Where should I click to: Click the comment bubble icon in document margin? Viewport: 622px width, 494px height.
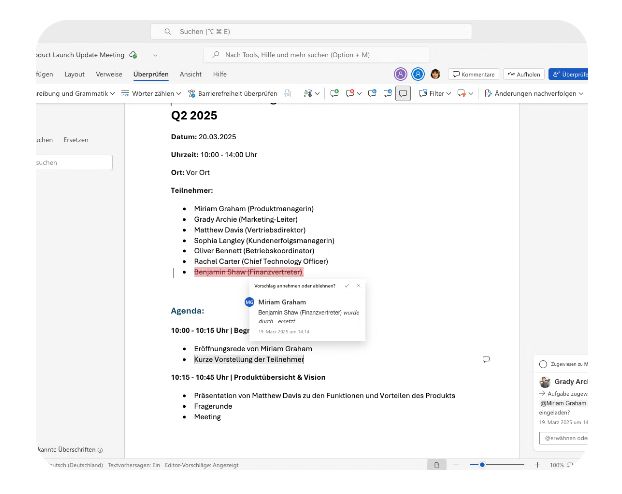(x=486, y=359)
